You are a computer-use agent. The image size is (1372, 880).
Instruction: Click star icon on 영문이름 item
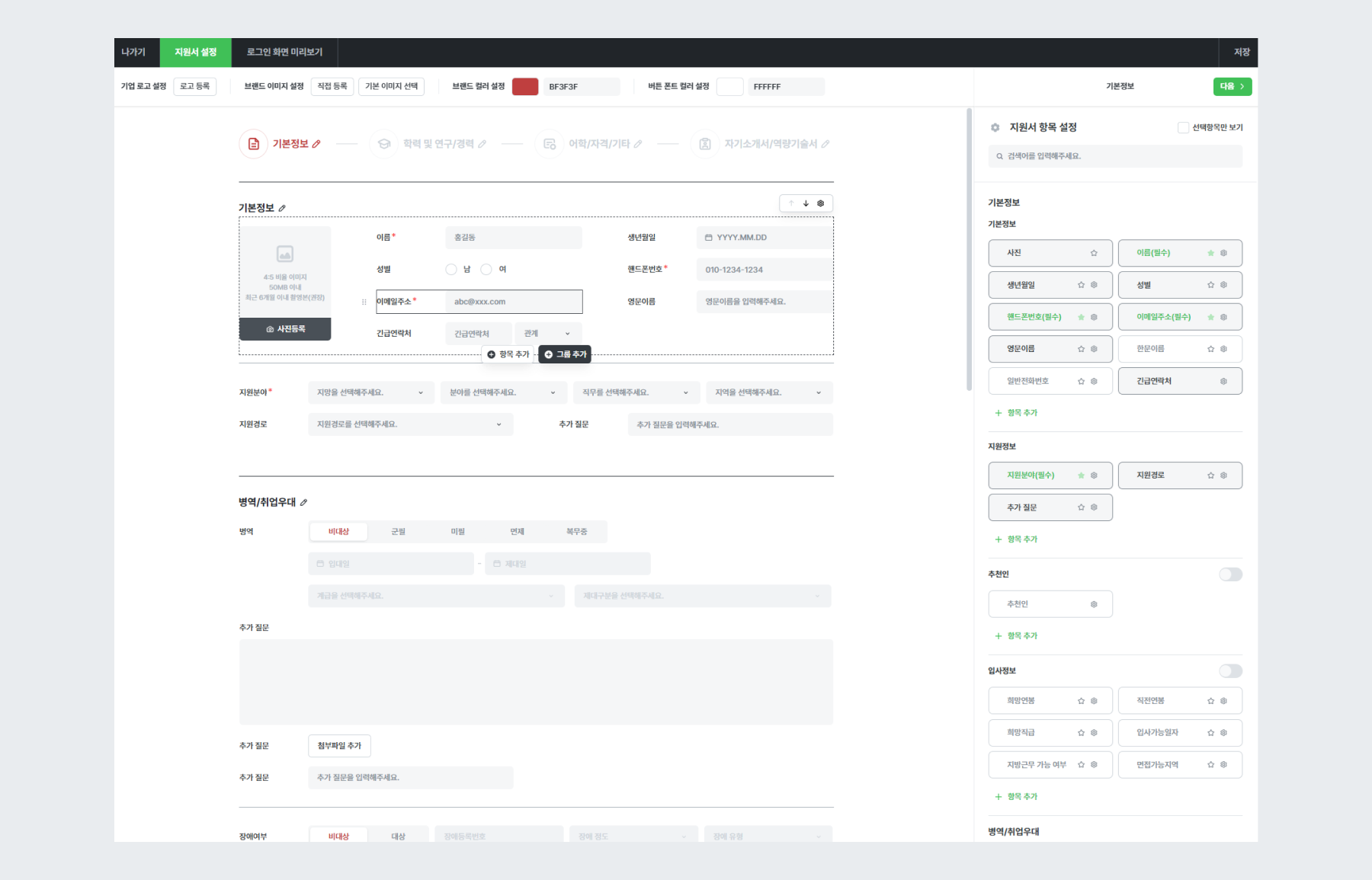tap(1081, 349)
